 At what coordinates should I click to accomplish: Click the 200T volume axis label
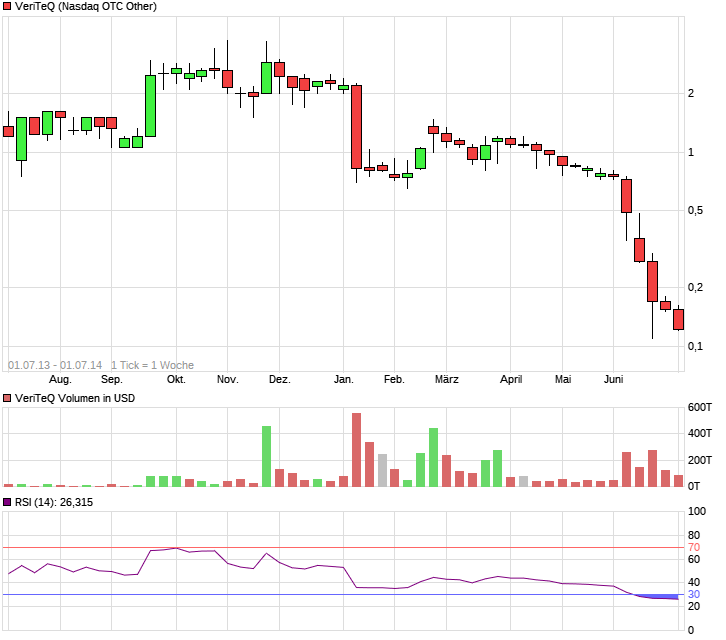700,460
